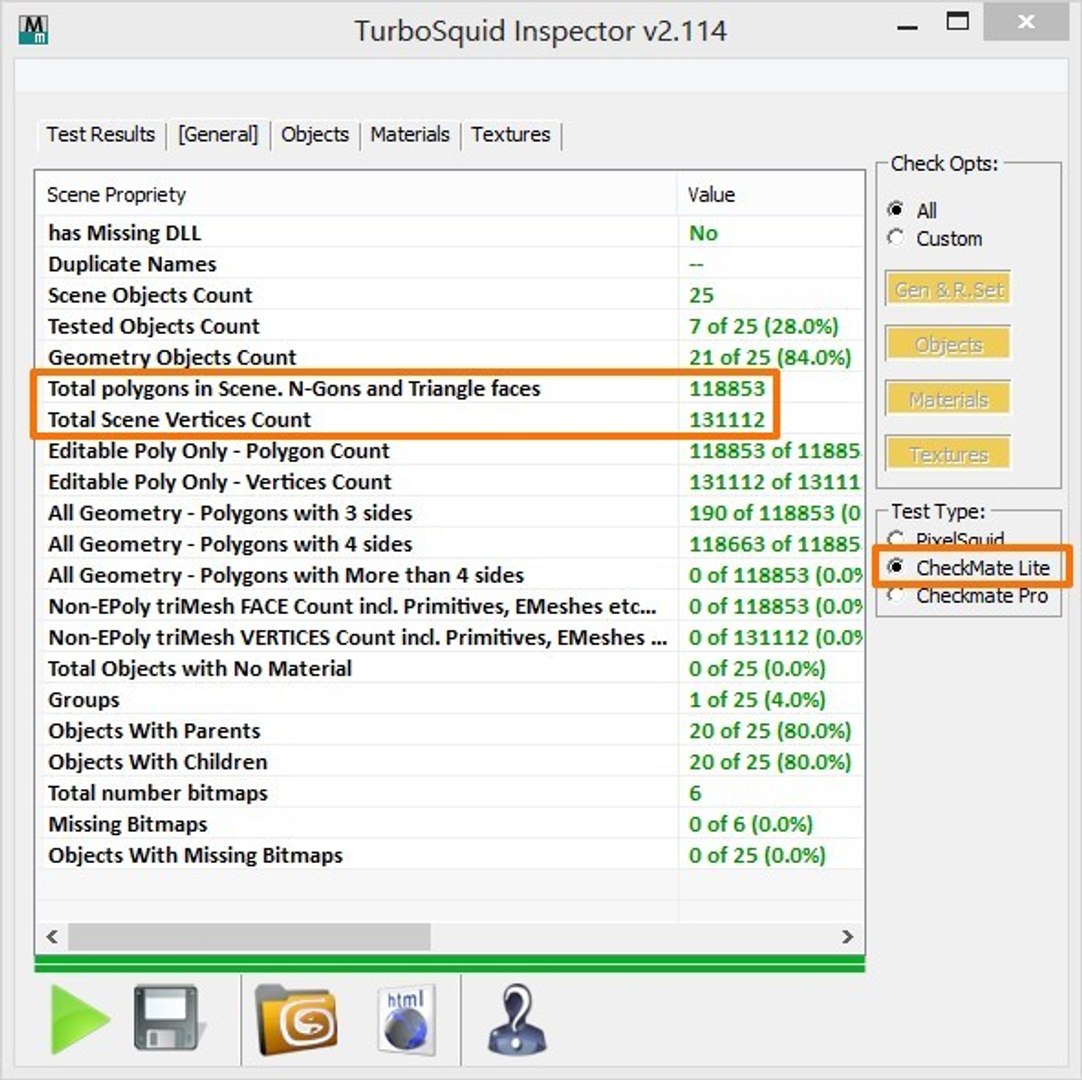Switch to the Test Results tab

[x=101, y=134]
